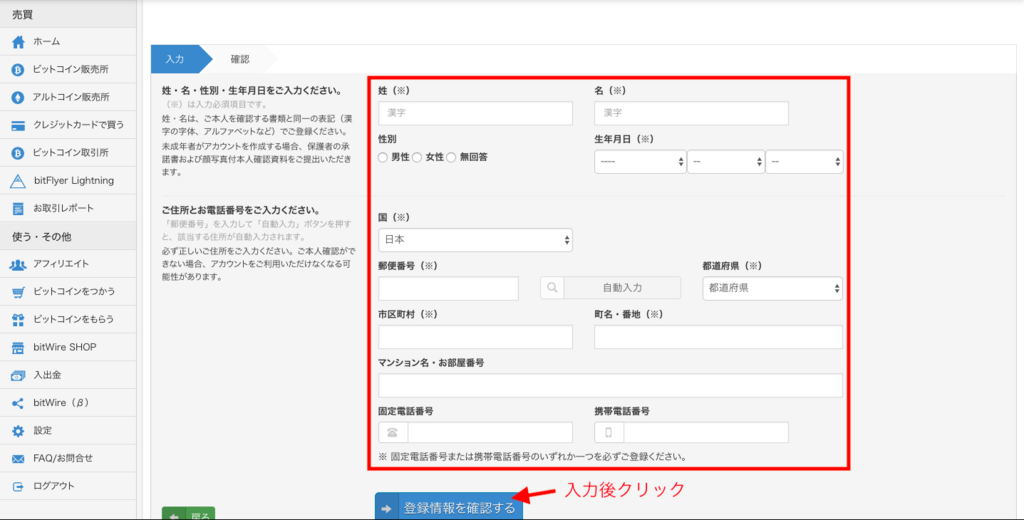This screenshot has height=520, width=1024.
Task: Select the 無回答 radio button
Action: [451, 157]
